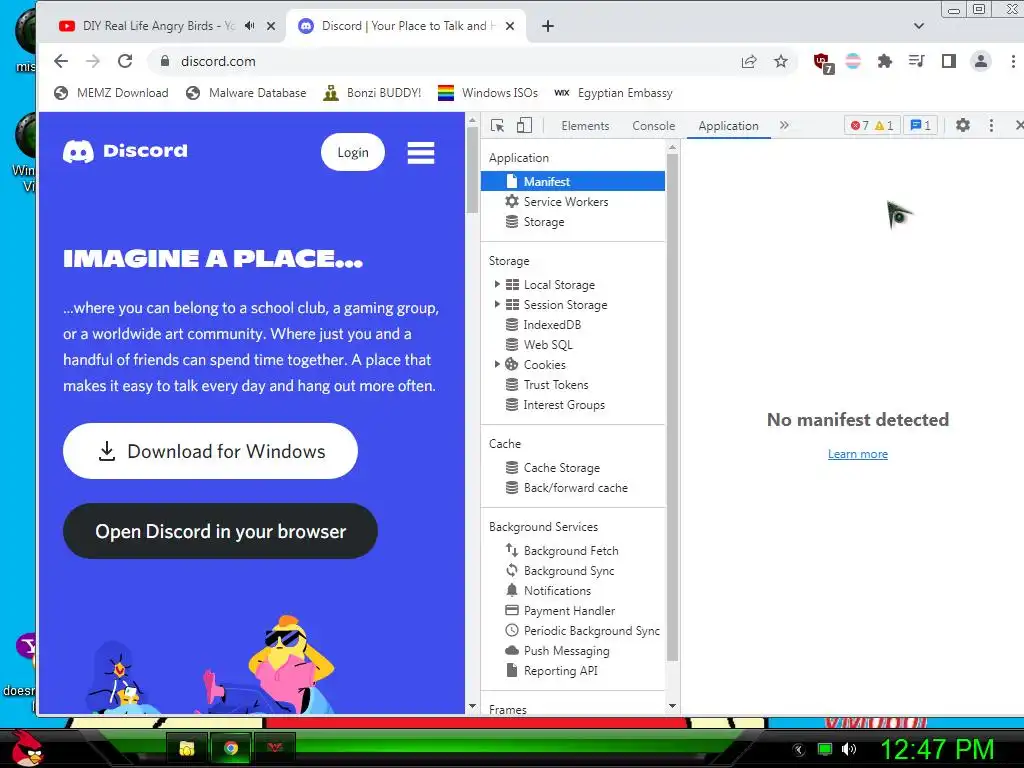This screenshot has width=1024, height=768.
Task: Click the Learn more manifest link
Action: pos(857,454)
